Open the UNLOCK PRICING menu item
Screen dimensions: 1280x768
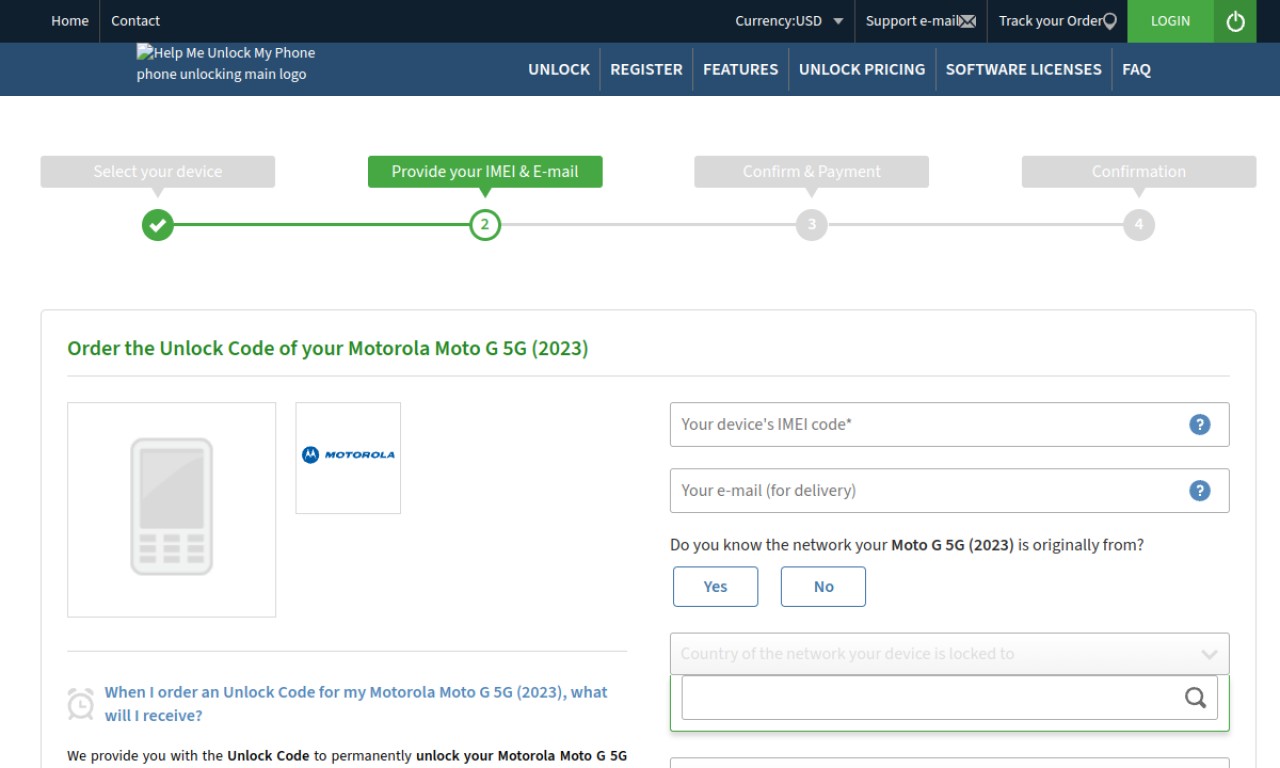(x=862, y=69)
